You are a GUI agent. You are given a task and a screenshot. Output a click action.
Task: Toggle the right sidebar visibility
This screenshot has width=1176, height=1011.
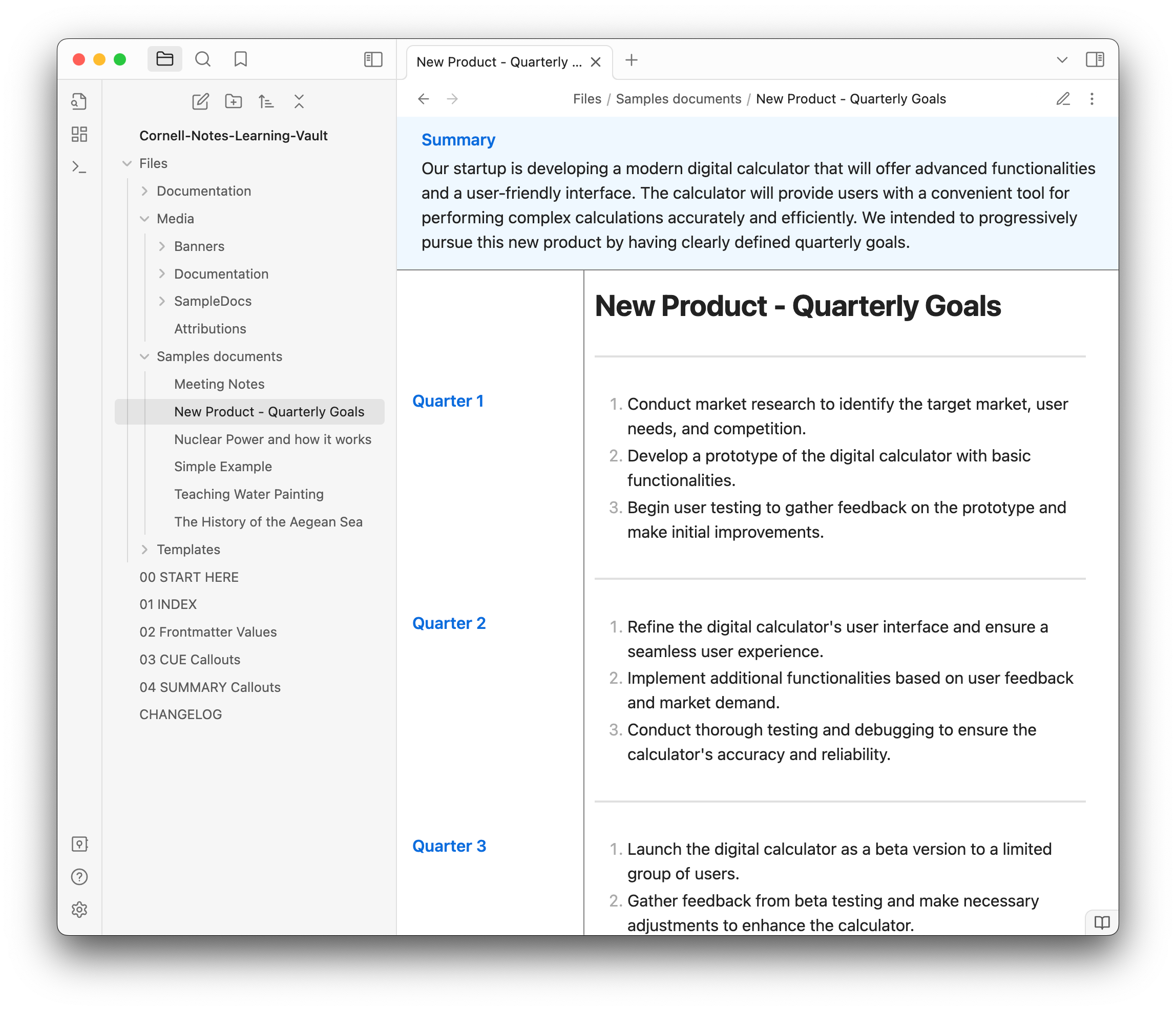pyautogui.click(x=1095, y=59)
